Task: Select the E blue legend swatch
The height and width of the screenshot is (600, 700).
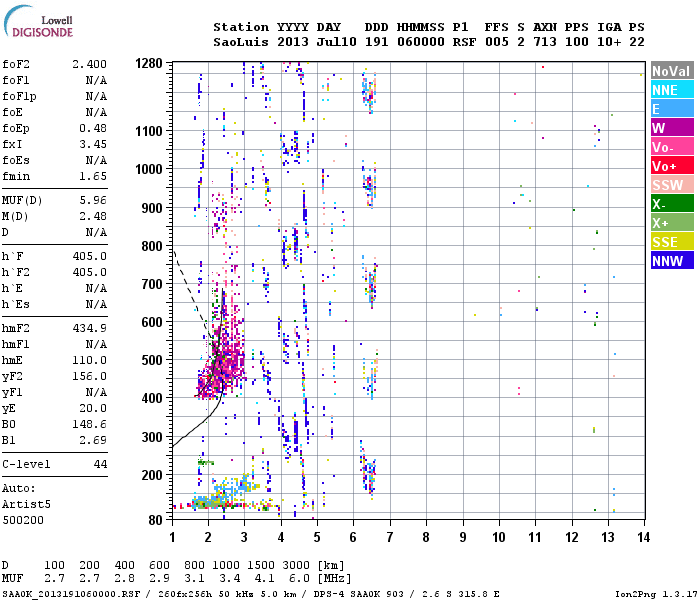Action: 672,108
